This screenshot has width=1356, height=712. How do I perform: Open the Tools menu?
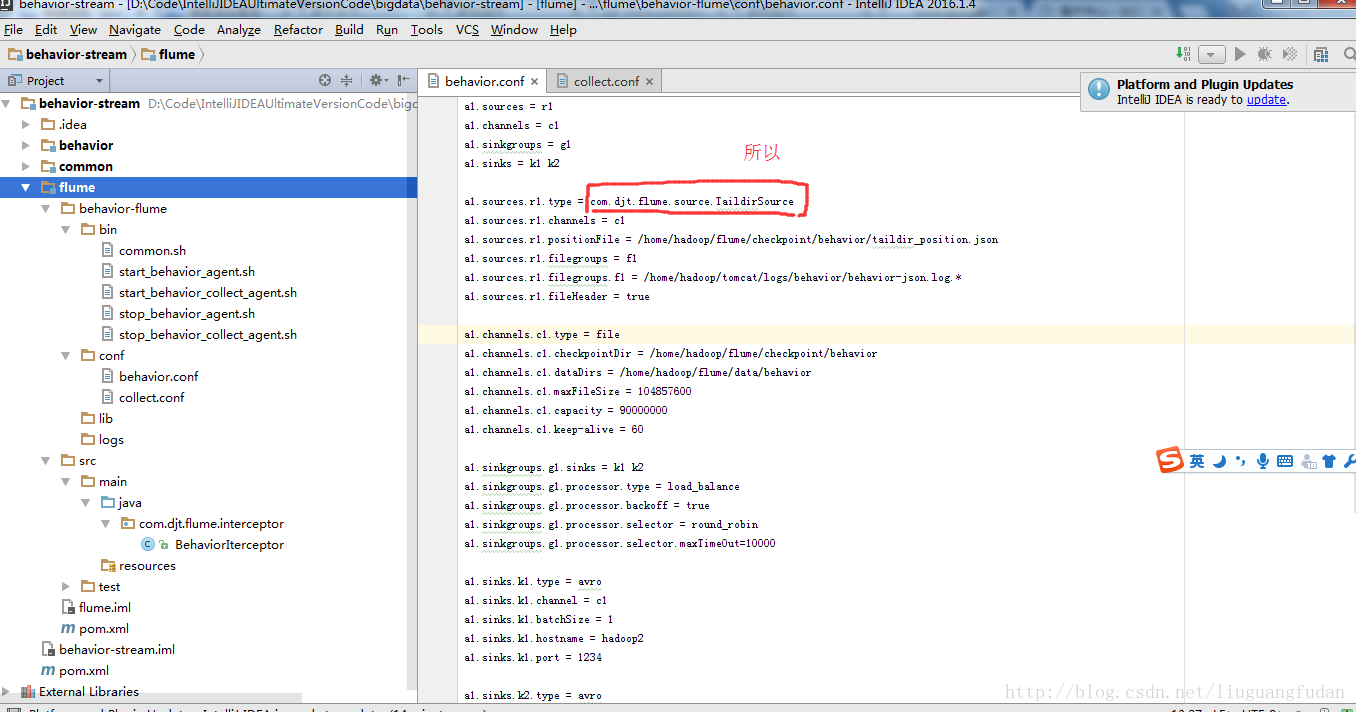pyautogui.click(x=426, y=29)
